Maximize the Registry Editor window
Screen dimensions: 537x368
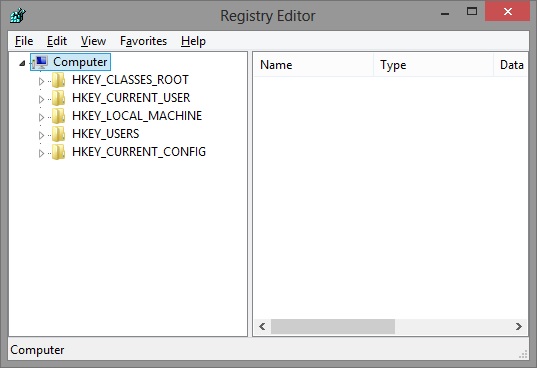472,12
